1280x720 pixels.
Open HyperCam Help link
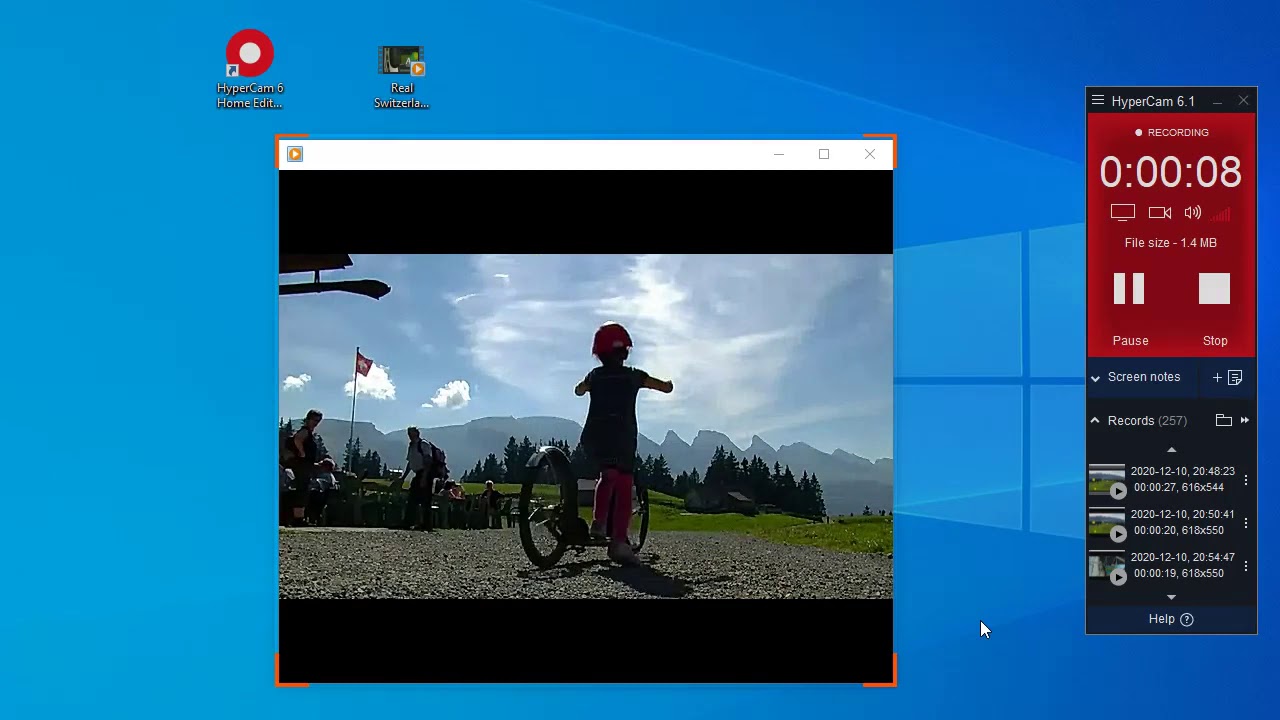click(1171, 619)
